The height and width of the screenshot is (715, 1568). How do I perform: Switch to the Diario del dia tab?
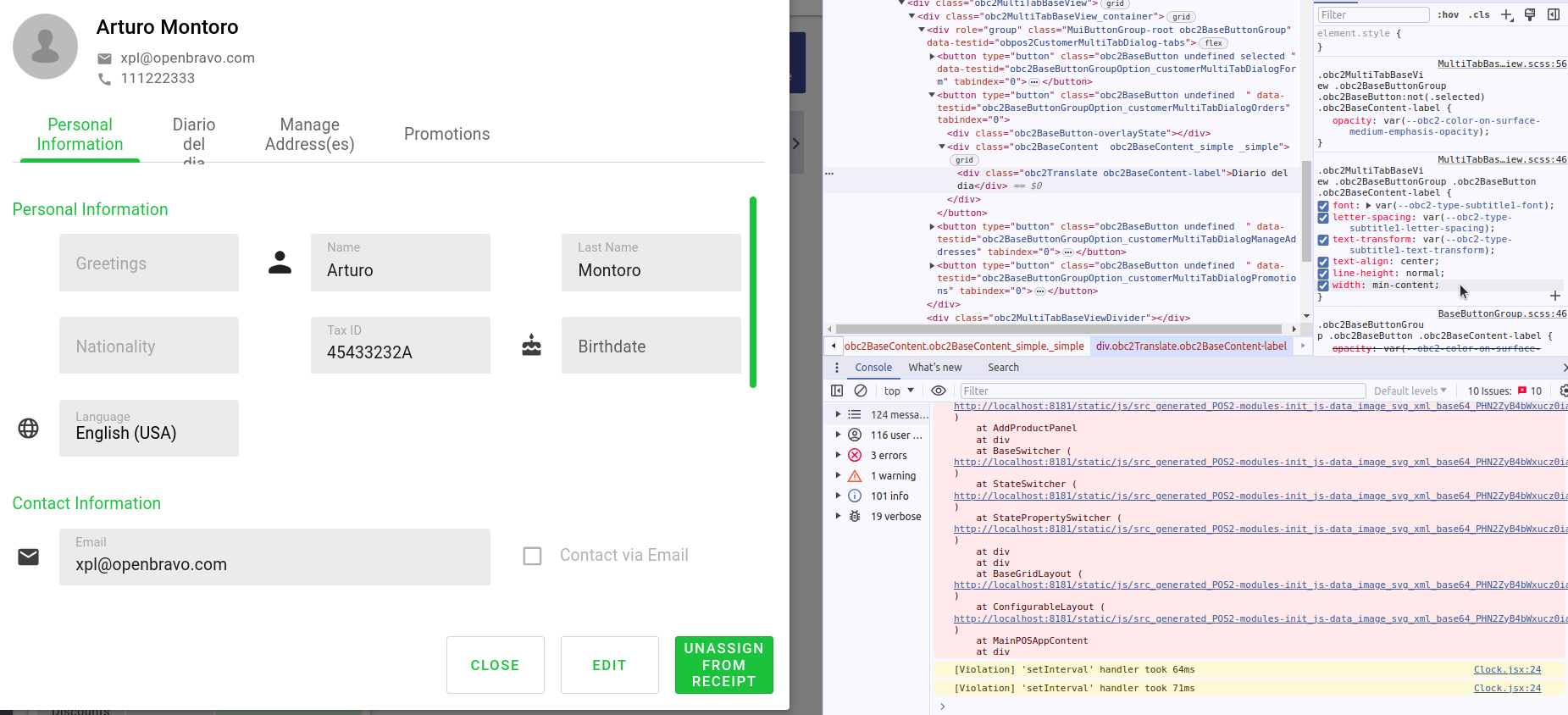click(194, 139)
